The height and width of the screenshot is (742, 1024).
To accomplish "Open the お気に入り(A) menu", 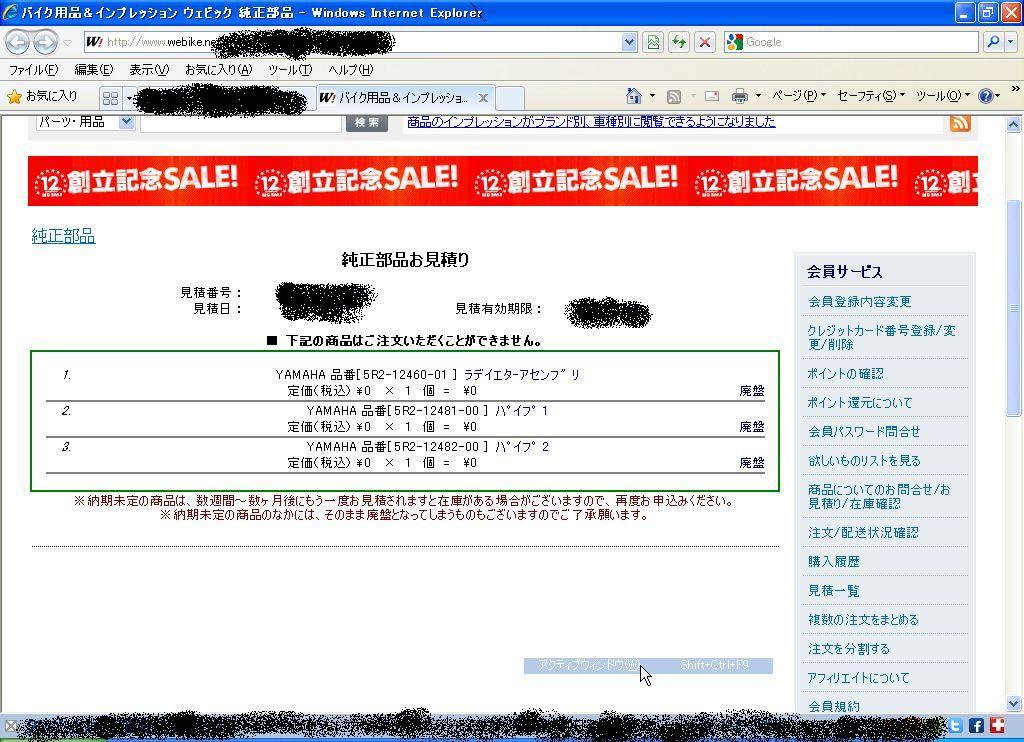I will (x=218, y=70).
